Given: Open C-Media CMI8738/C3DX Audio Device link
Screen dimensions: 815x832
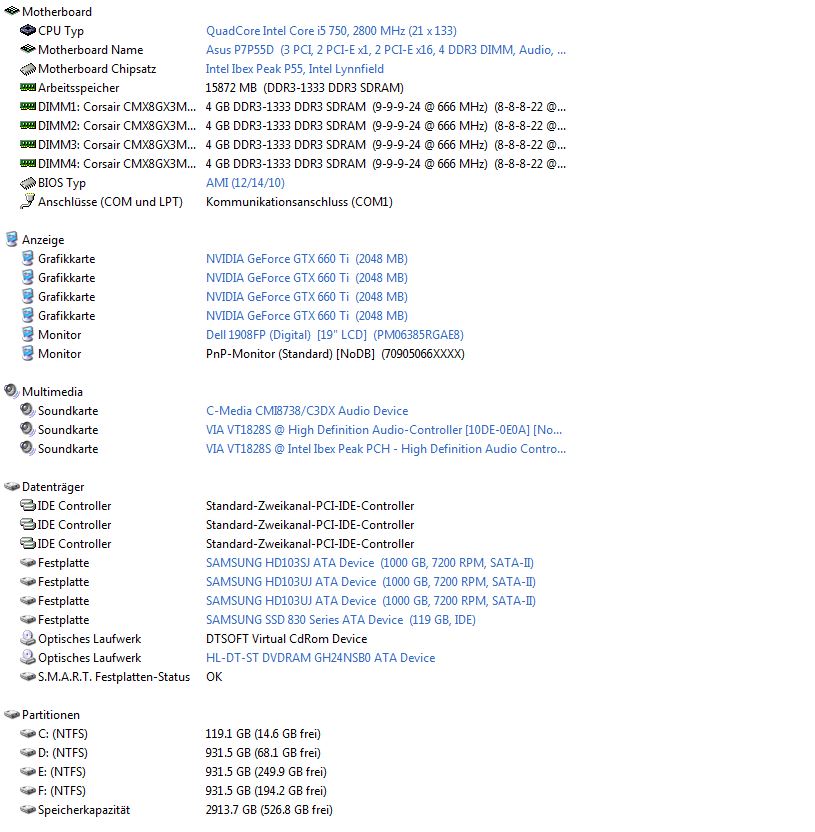Looking at the screenshot, I should coord(307,411).
